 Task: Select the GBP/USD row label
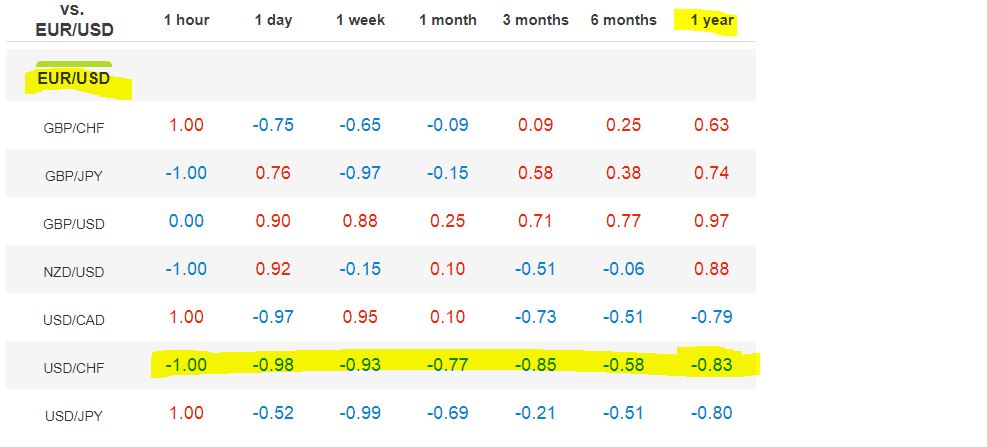[x=73, y=224]
